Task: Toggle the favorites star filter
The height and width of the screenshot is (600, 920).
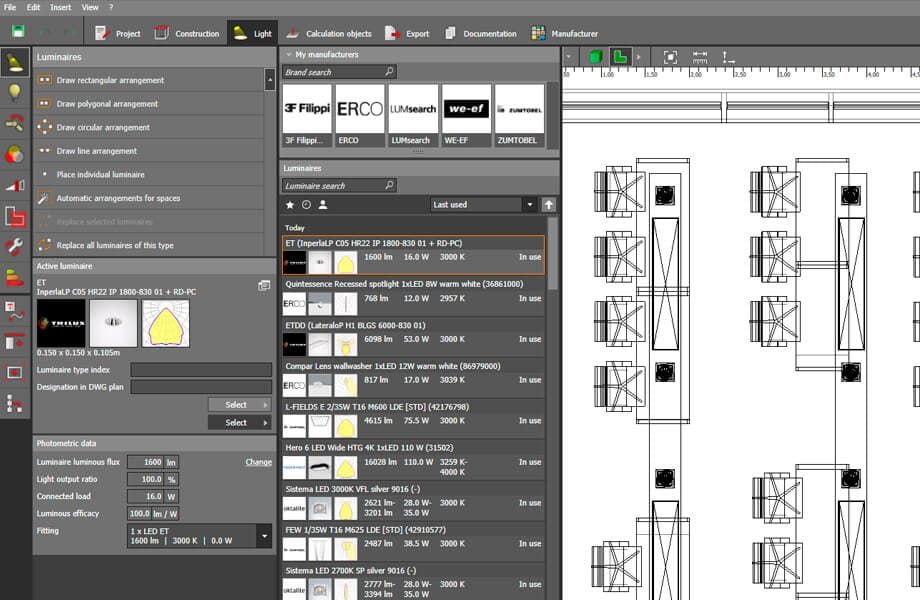Action: [290, 205]
